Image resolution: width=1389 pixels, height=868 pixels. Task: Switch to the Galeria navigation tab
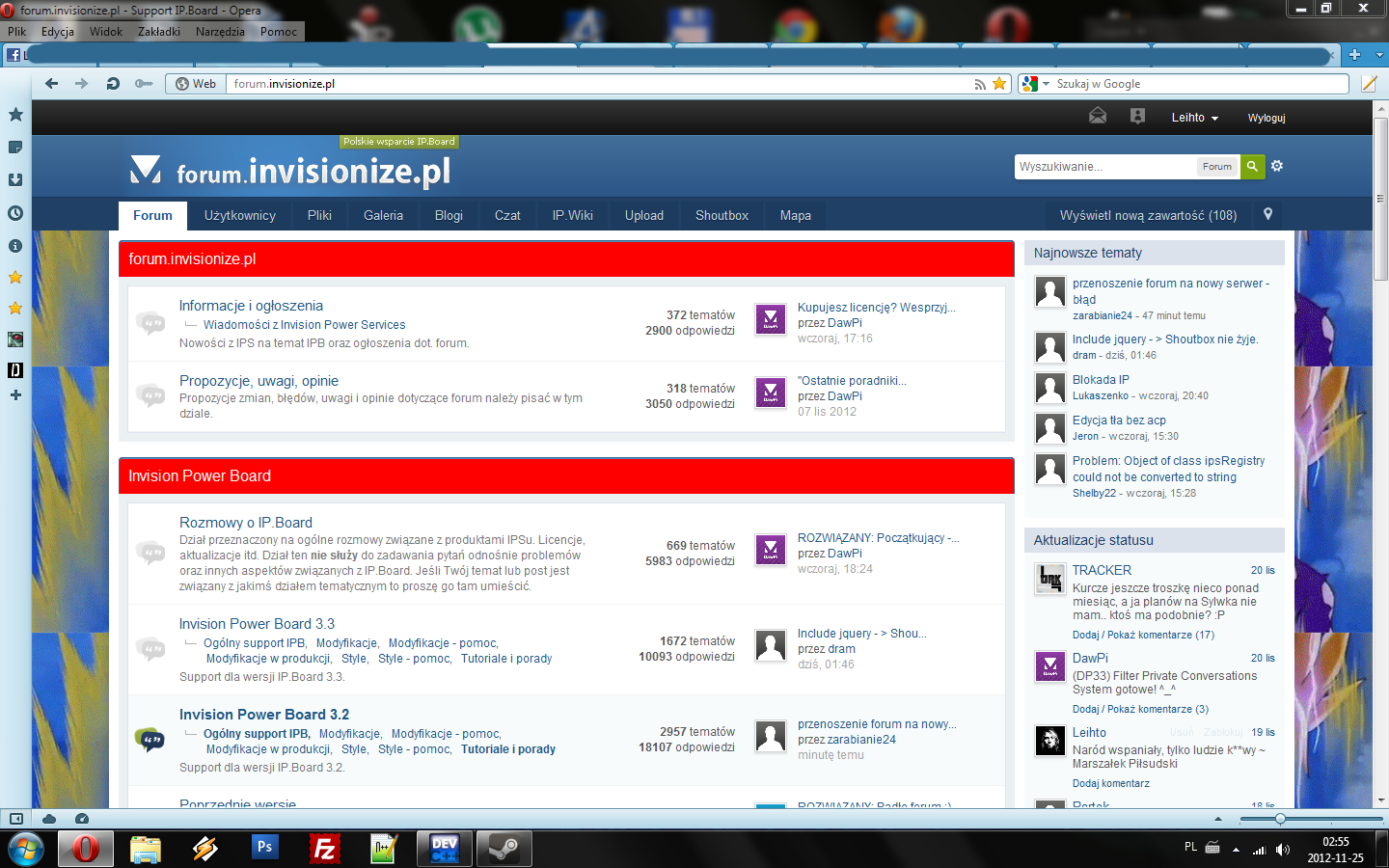click(383, 215)
